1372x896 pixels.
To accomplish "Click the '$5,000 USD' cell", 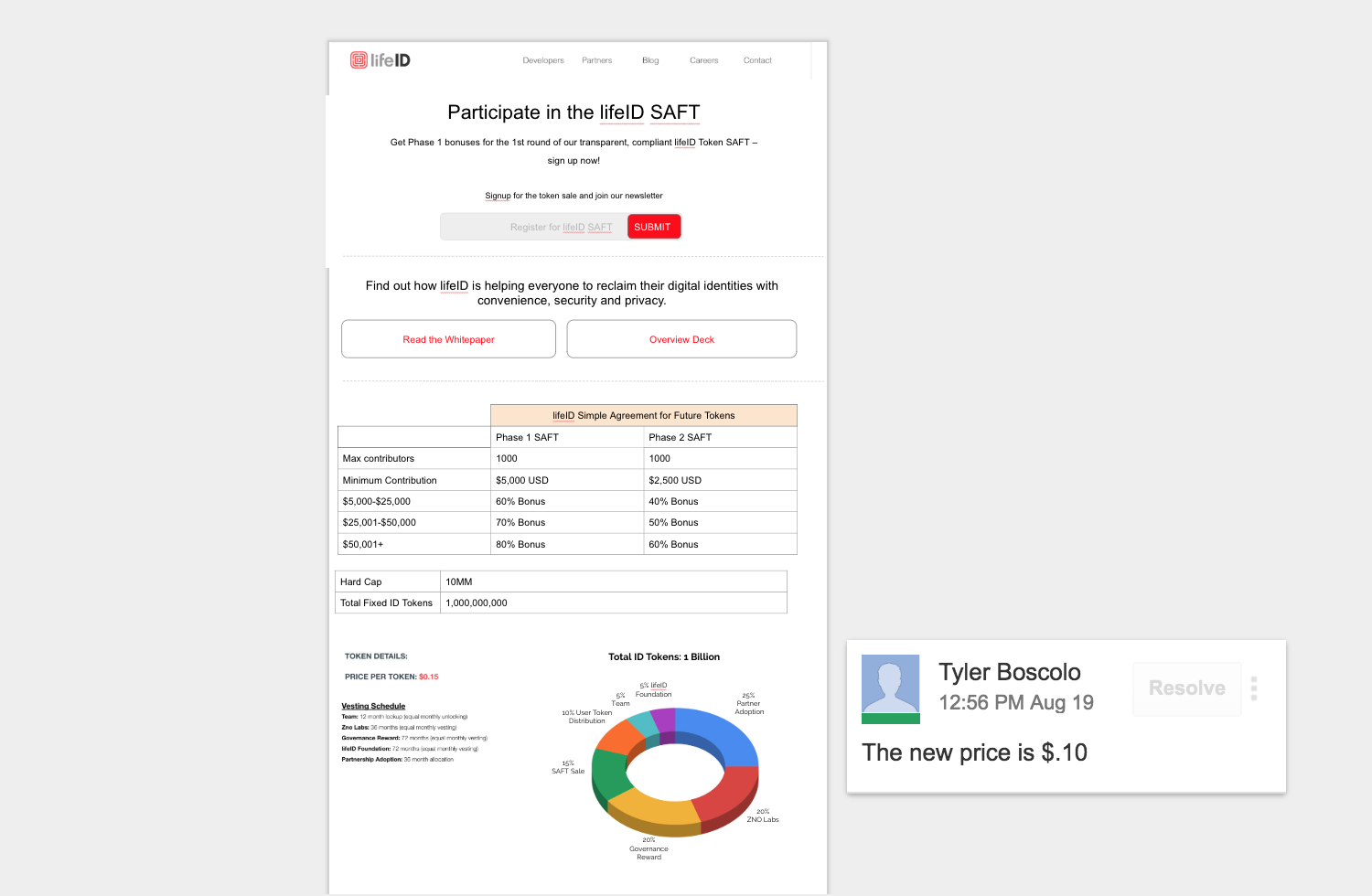I will 567,480.
